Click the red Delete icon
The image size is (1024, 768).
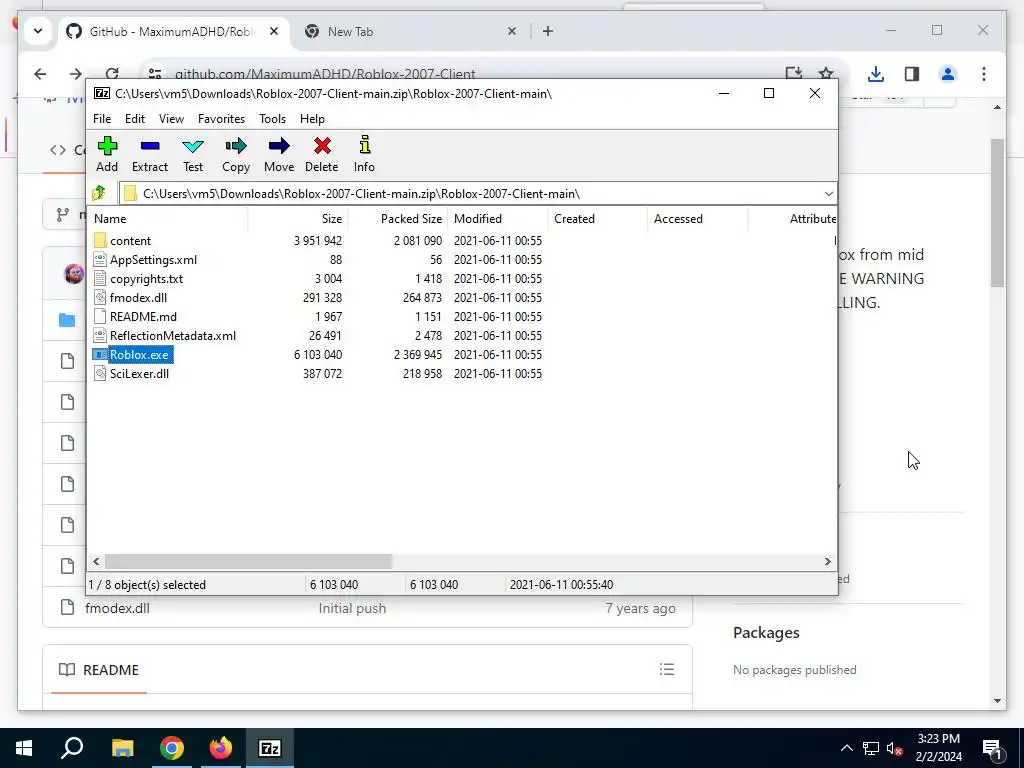(322, 146)
